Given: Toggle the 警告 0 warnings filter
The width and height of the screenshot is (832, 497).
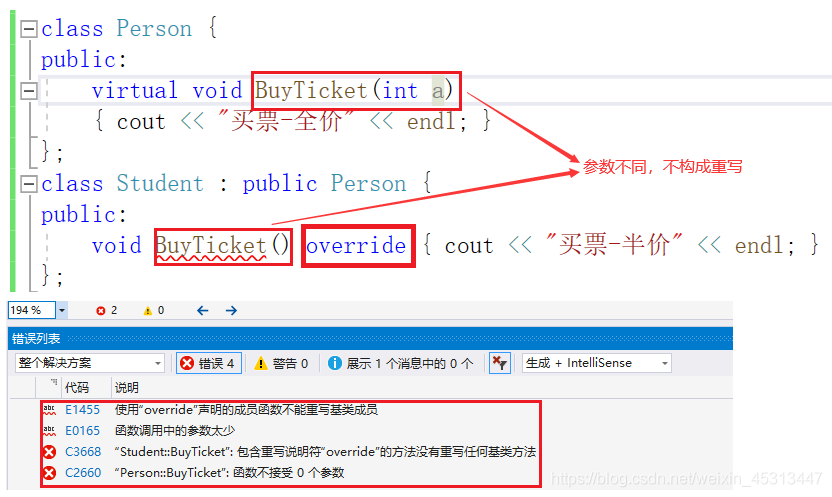Looking at the screenshot, I should click(x=281, y=363).
